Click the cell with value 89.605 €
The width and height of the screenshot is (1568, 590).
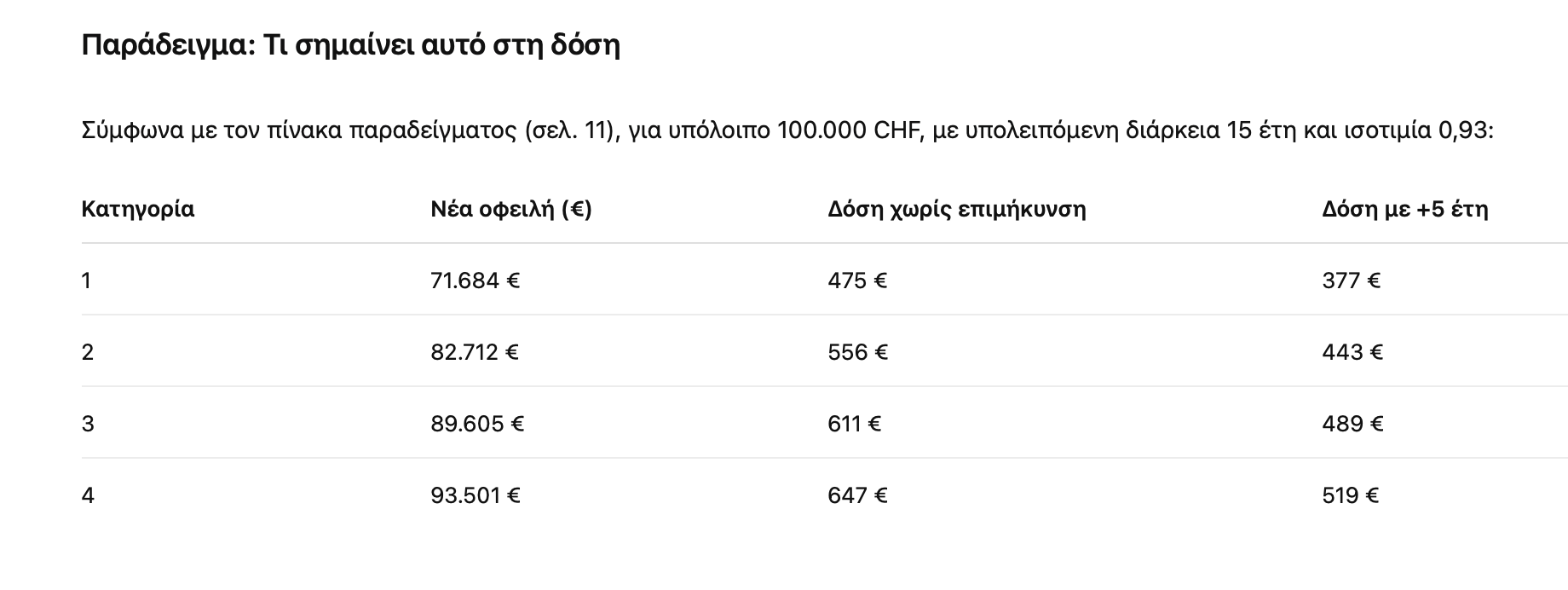point(477,424)
